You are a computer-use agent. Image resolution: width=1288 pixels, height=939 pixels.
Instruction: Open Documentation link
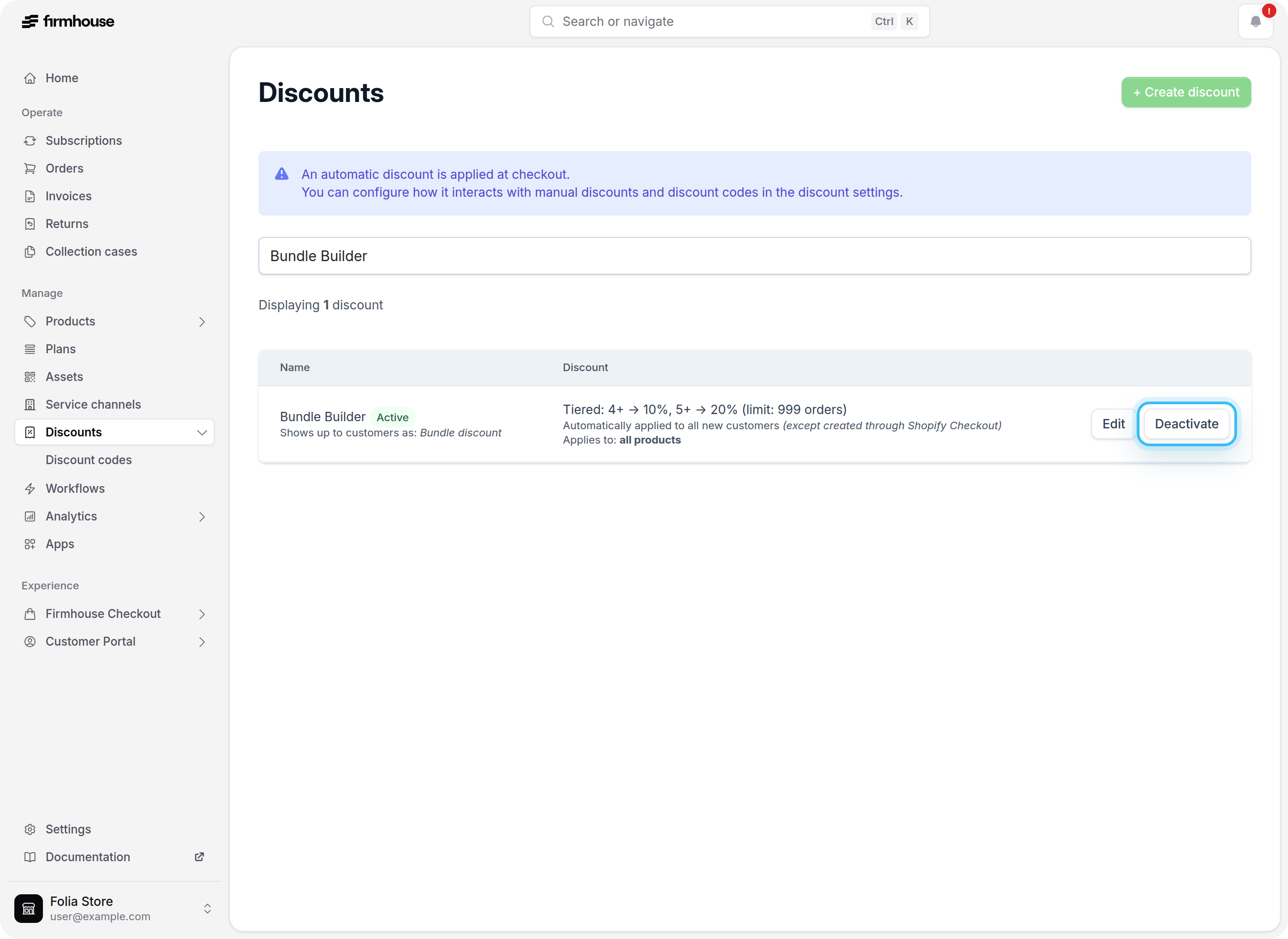[114, 857]
